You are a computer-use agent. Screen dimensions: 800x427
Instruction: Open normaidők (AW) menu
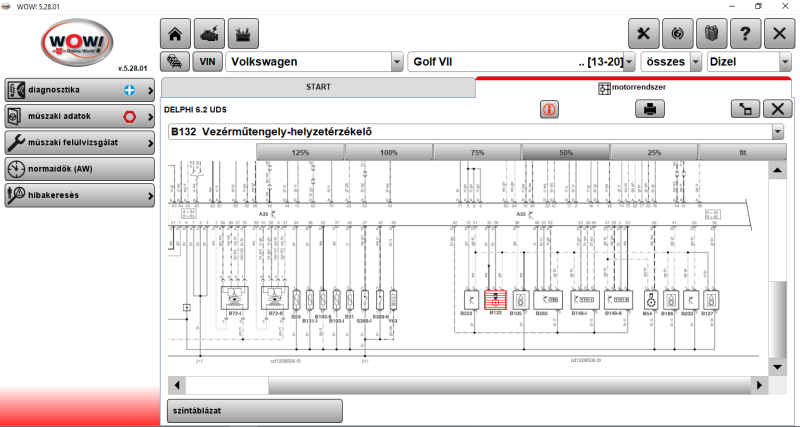80,169
